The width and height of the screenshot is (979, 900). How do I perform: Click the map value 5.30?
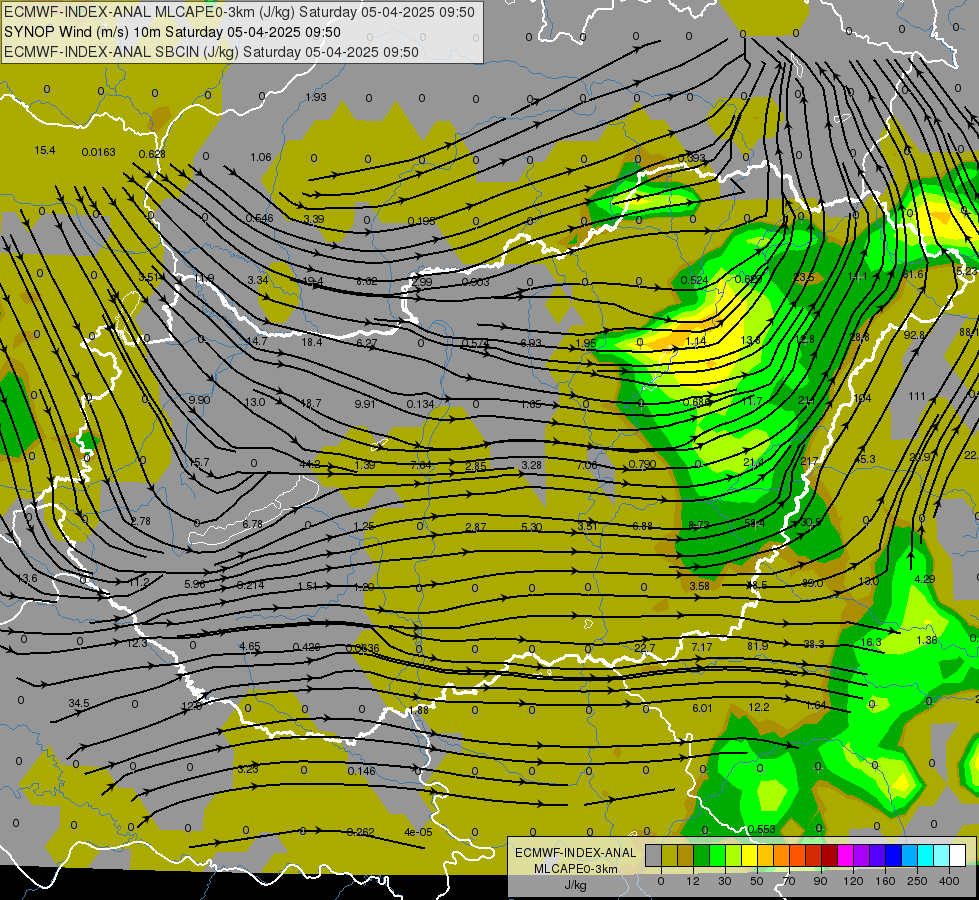click(531, 527)
